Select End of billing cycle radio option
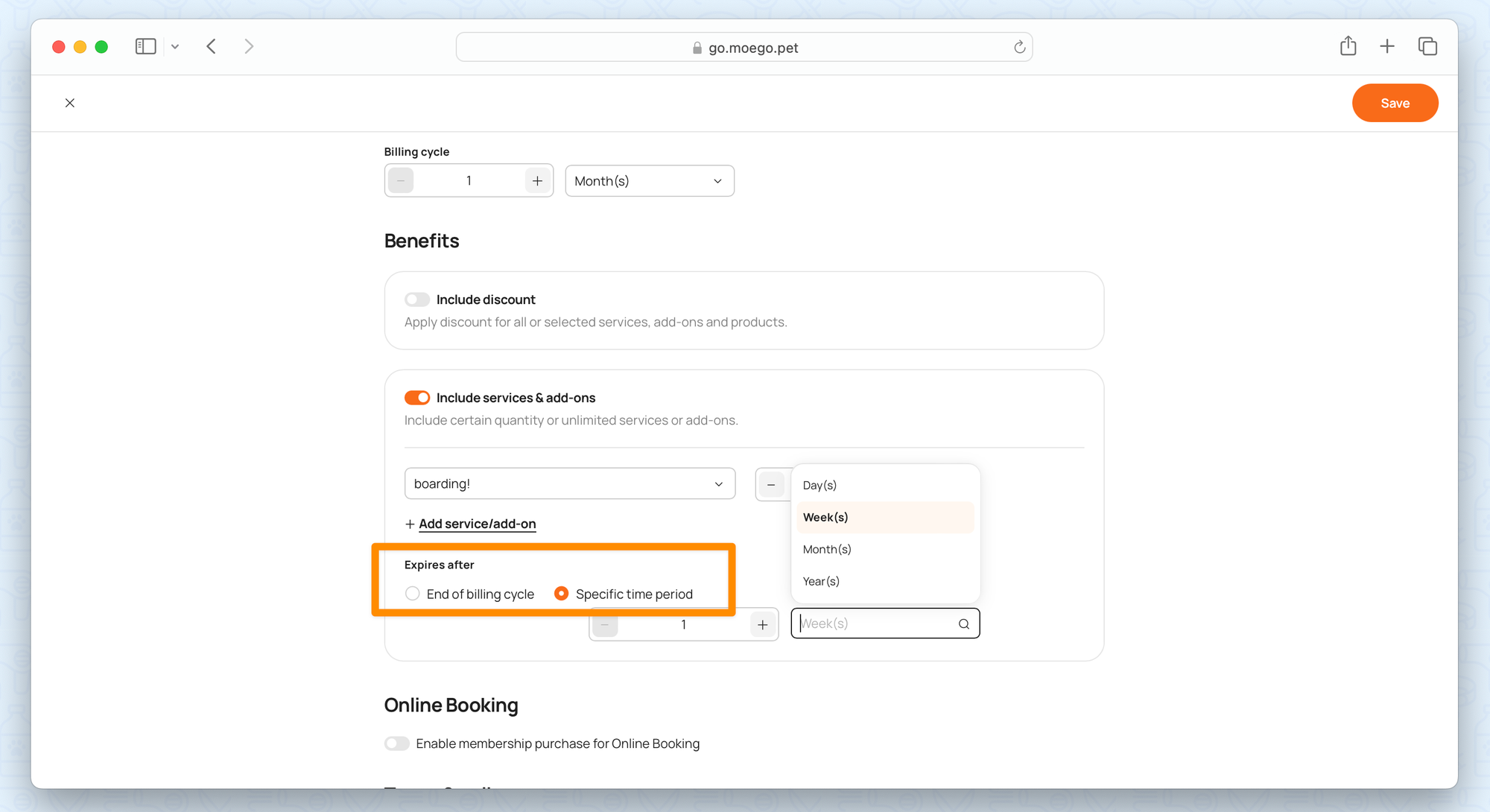The width and height of the screenshot is (1490, 812). [x=413, y=594]
